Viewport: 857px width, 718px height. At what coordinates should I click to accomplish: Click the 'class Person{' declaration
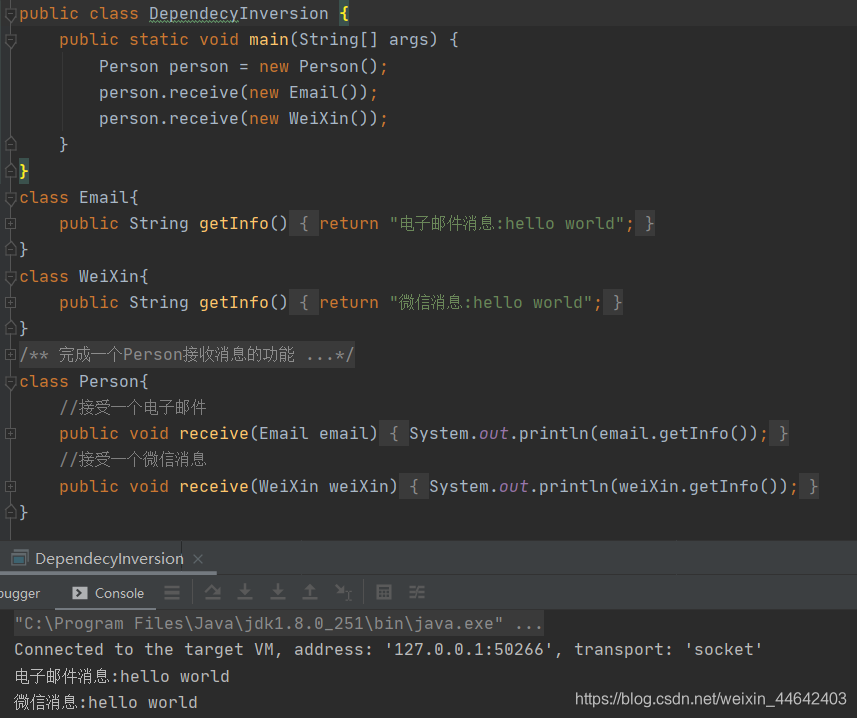point(84,381)
